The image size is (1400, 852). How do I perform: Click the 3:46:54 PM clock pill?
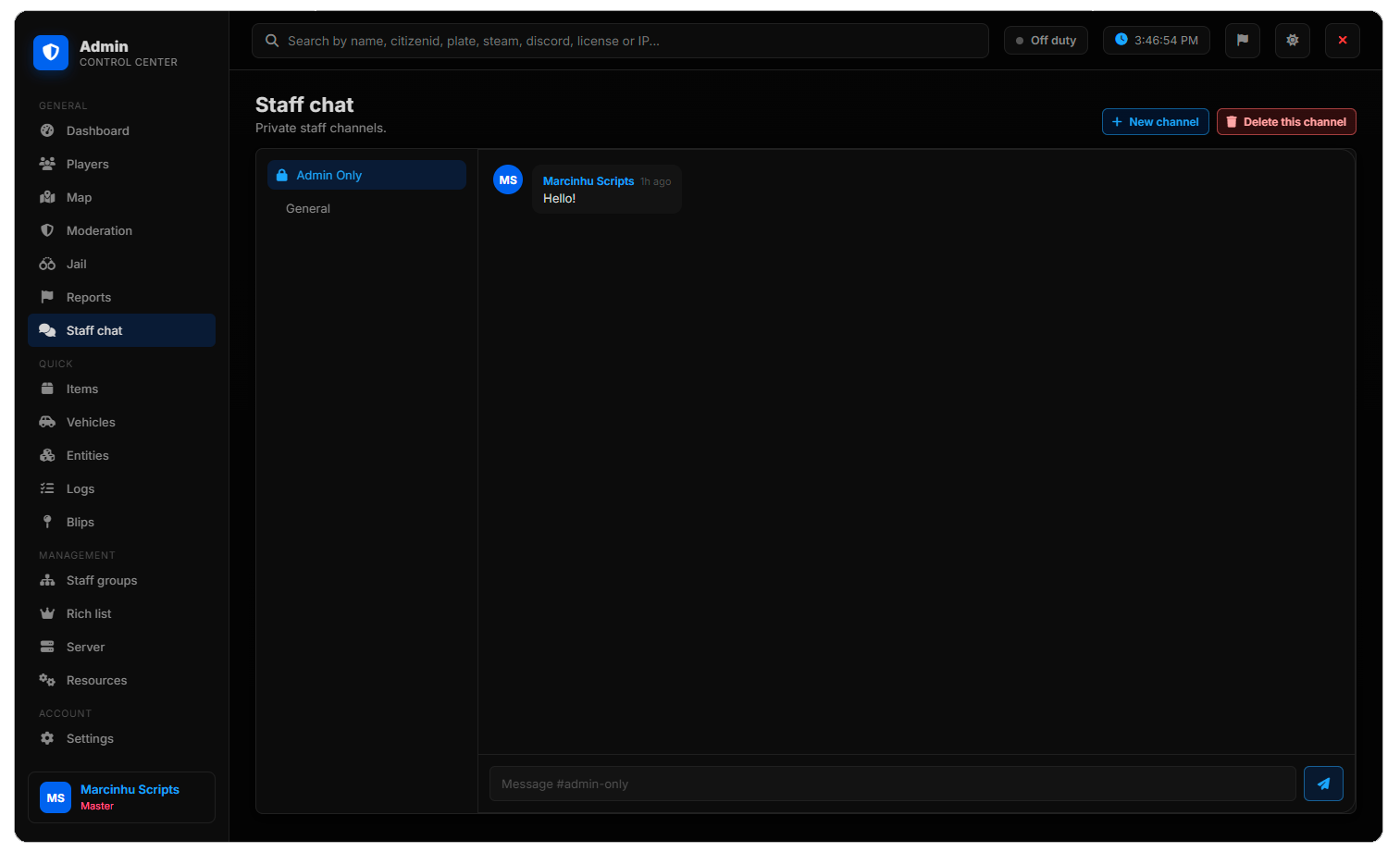click(1157, 41)
